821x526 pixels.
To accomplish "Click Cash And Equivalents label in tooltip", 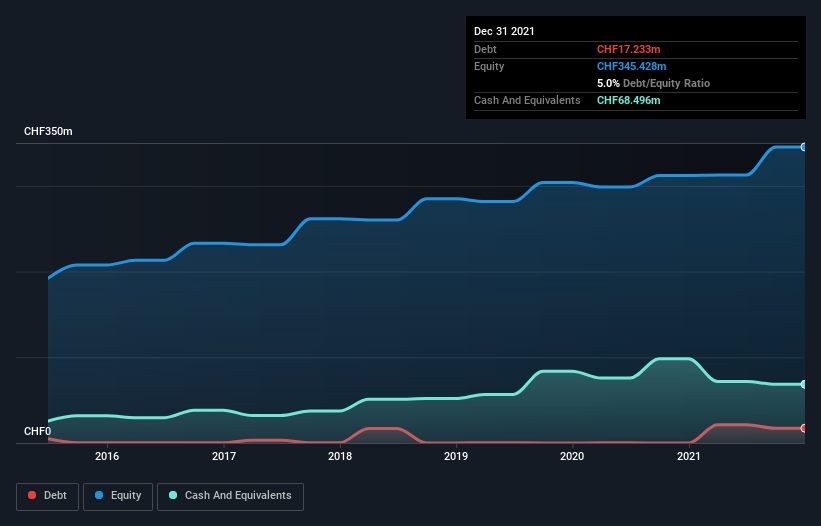I will 527,100.
